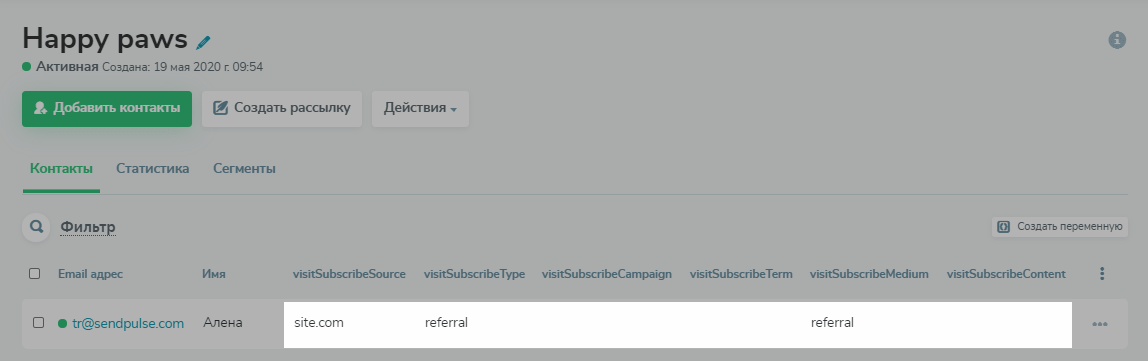Click the magnifier search icon beside Фильтр
The image size is (1148, 361).
[x=36, y=227]
